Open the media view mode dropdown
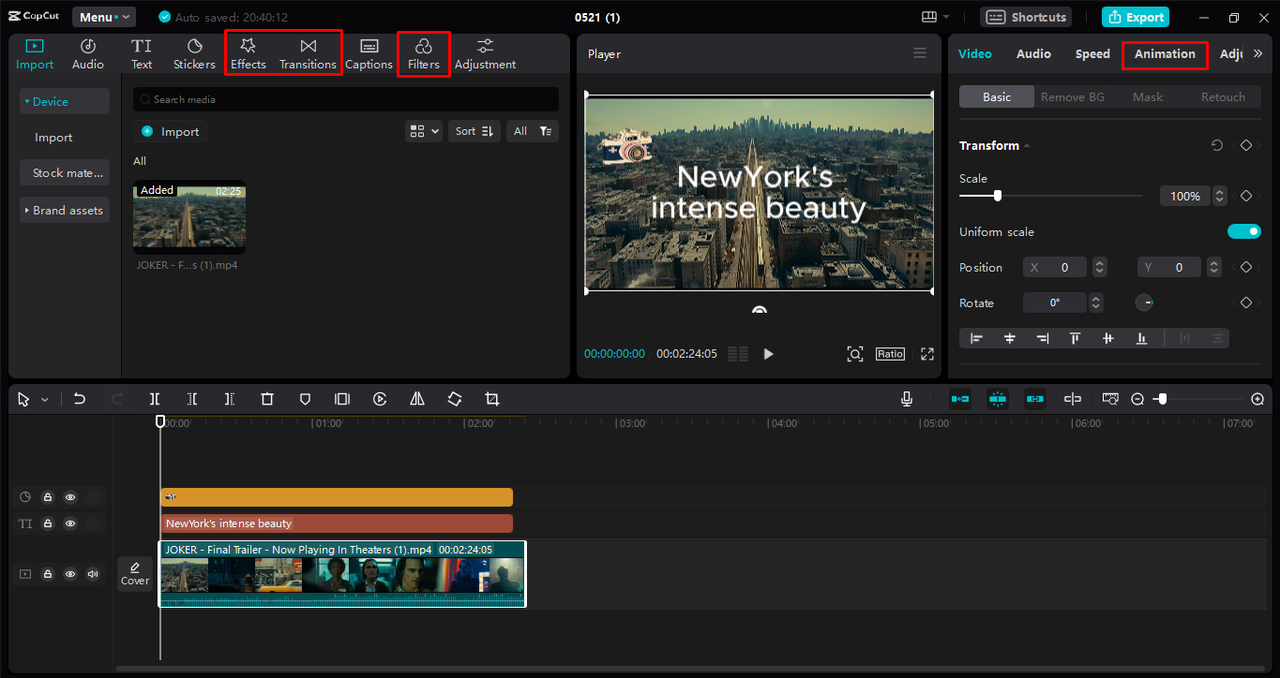 [x=424, y=131]
